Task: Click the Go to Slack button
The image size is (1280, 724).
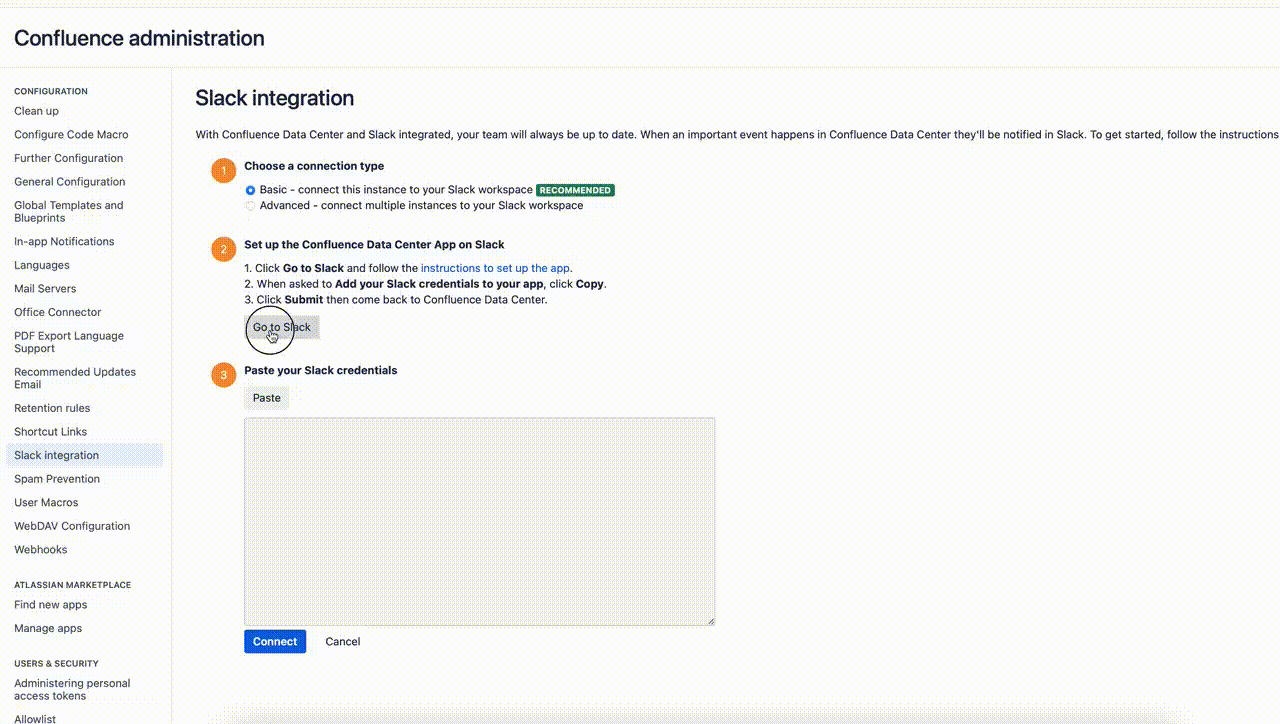Action: click(x=282, y=327)
